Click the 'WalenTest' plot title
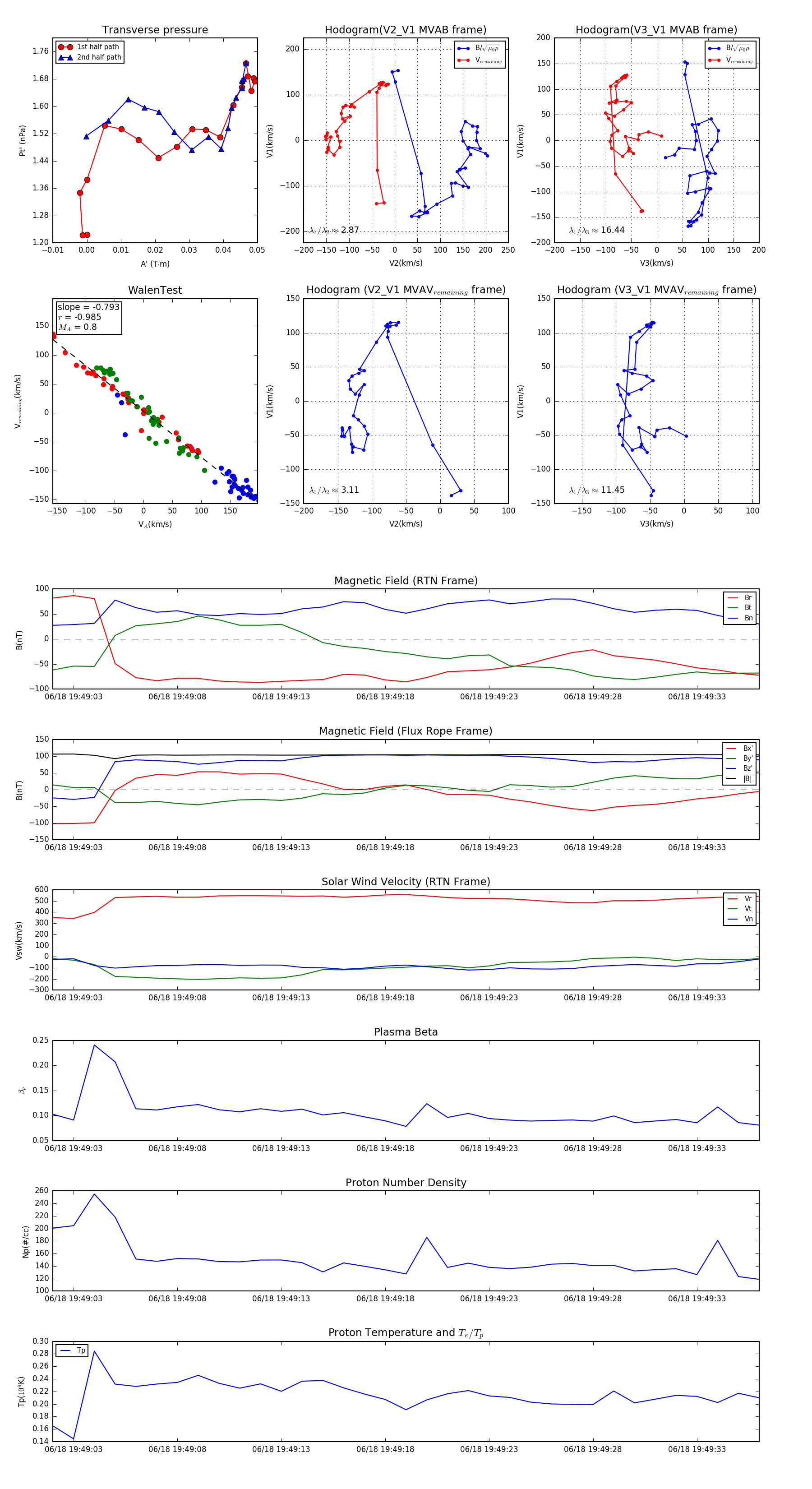This screenshot has height=1489, width=812. point(155,290)
